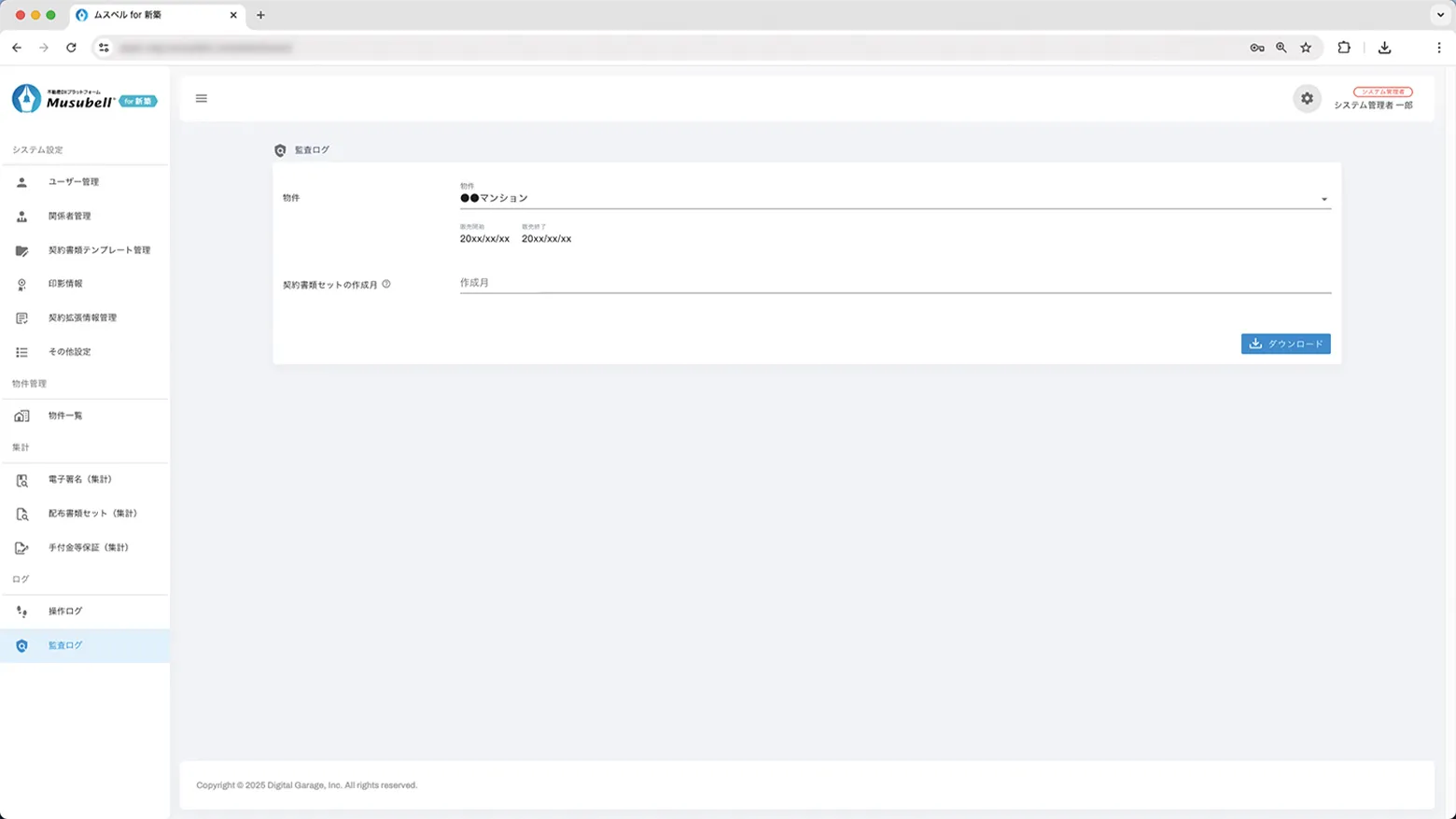1456x819 pixels.
Task: Bookmark this page with the star icon
Action: [1306, 48]
